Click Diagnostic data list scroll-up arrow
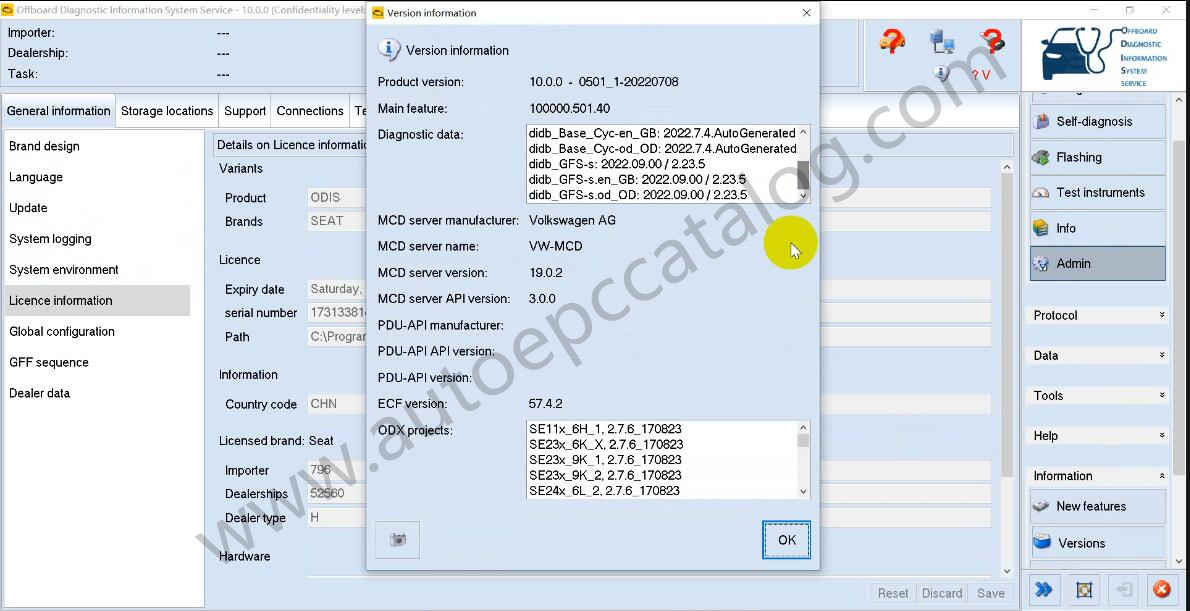The height and width of the screenshot is (611, 1190). (803, 132)
